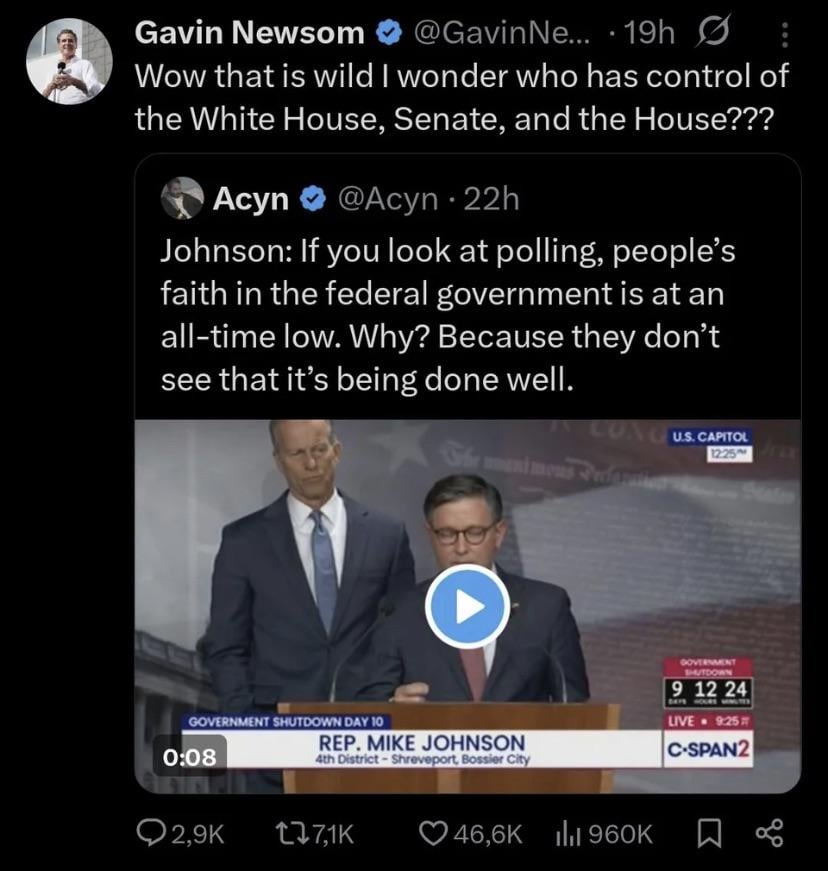This screenshot has height=871, width=828.
Task: Click the Grok slashed-circle icon
Action: [720, 34]
